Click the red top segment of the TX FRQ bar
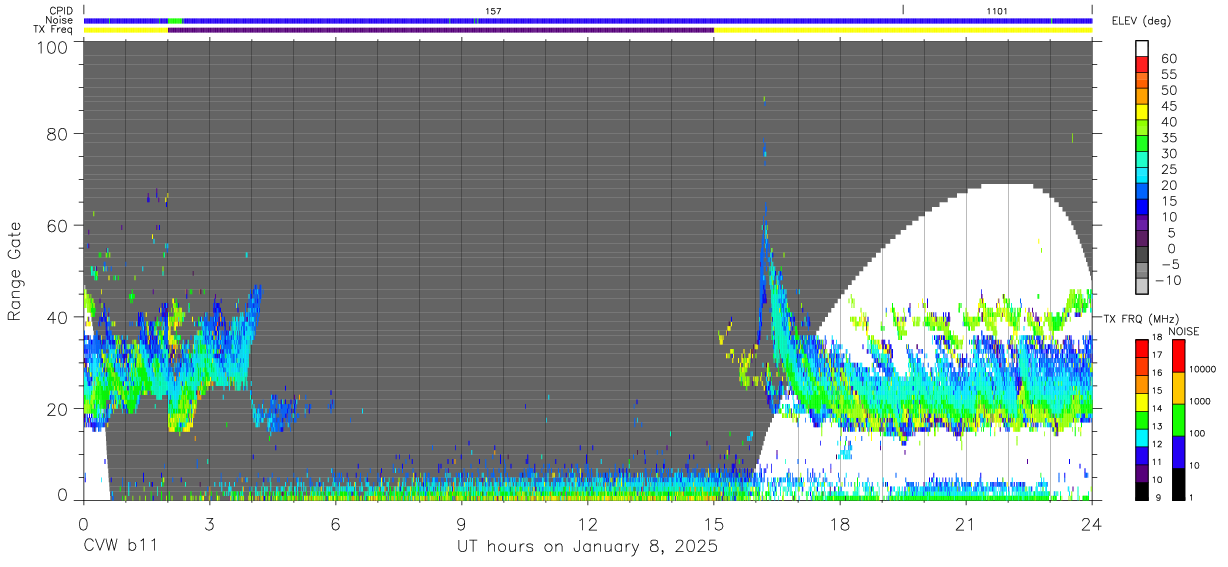Screen dimensions: 1228x567 (1142, 347)
